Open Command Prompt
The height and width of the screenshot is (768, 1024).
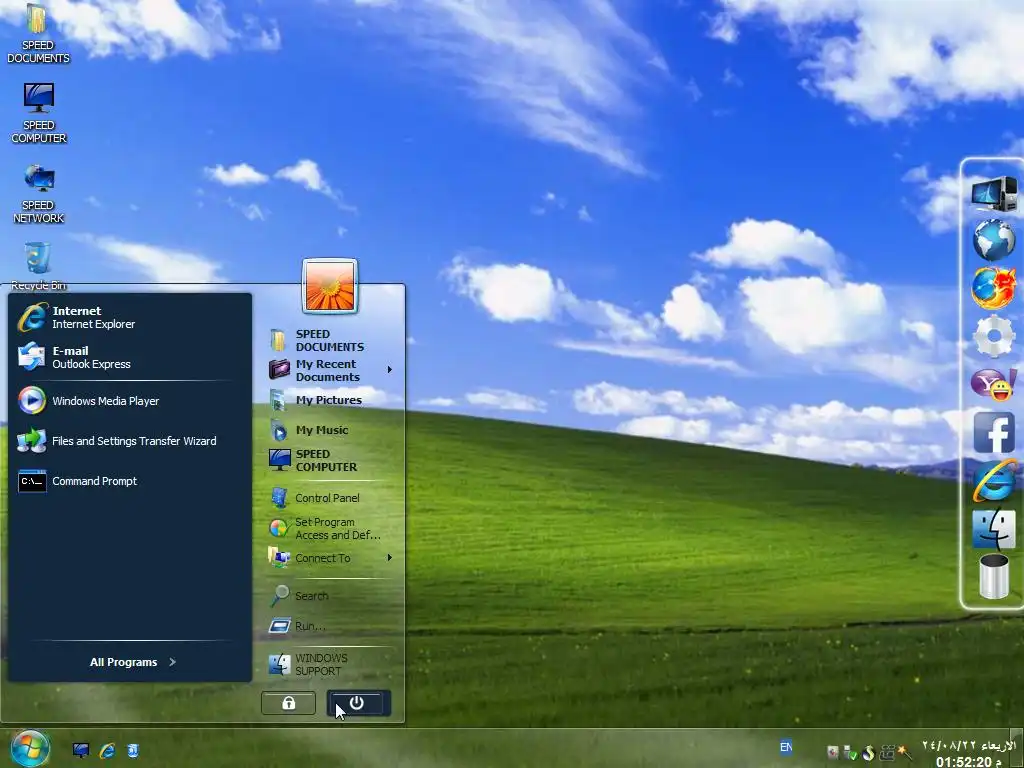(x=129, y=481)
